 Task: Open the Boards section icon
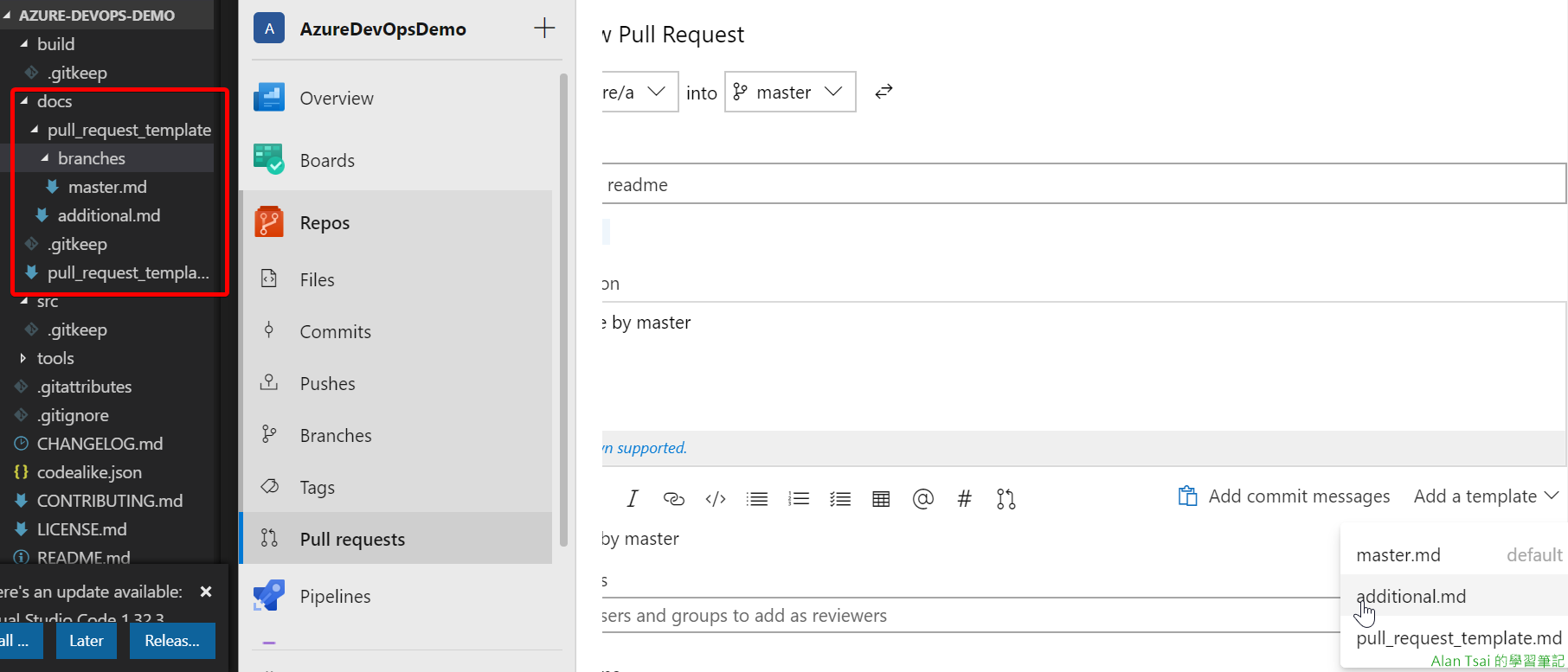click(269, 159)
